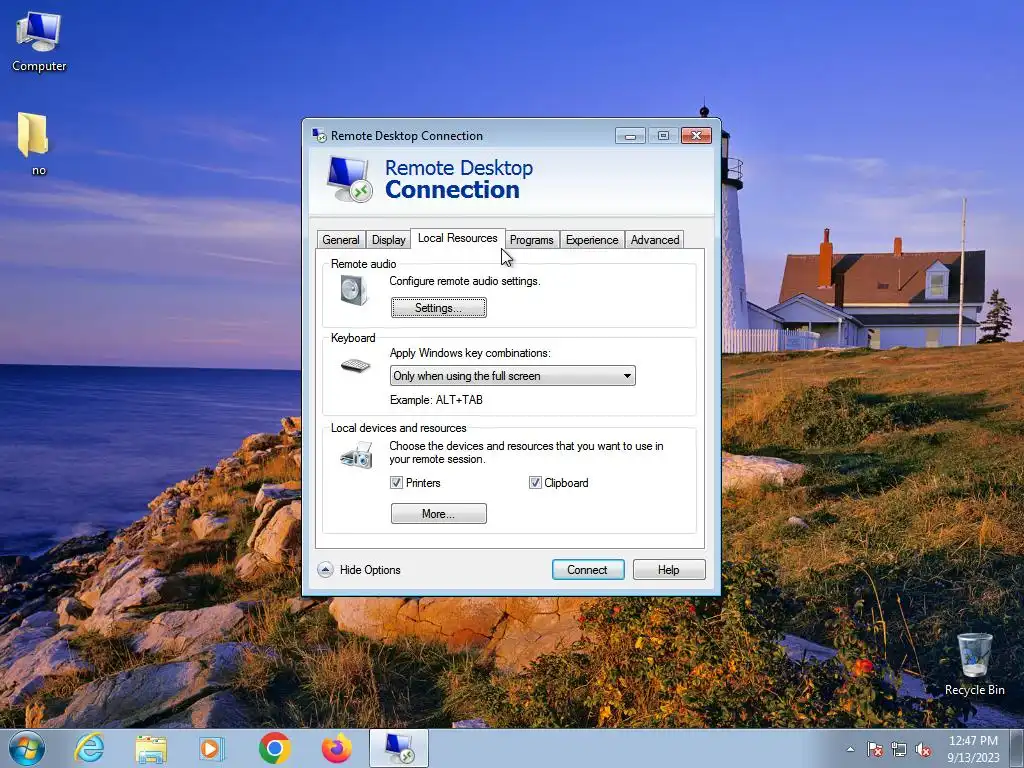Switch to the Display tab

coord(389,240)
